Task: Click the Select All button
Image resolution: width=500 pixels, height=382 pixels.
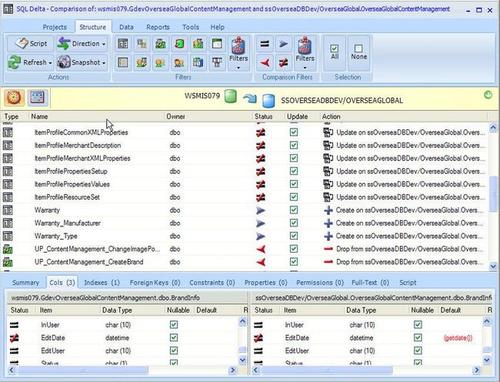Action: click(335, 53)
